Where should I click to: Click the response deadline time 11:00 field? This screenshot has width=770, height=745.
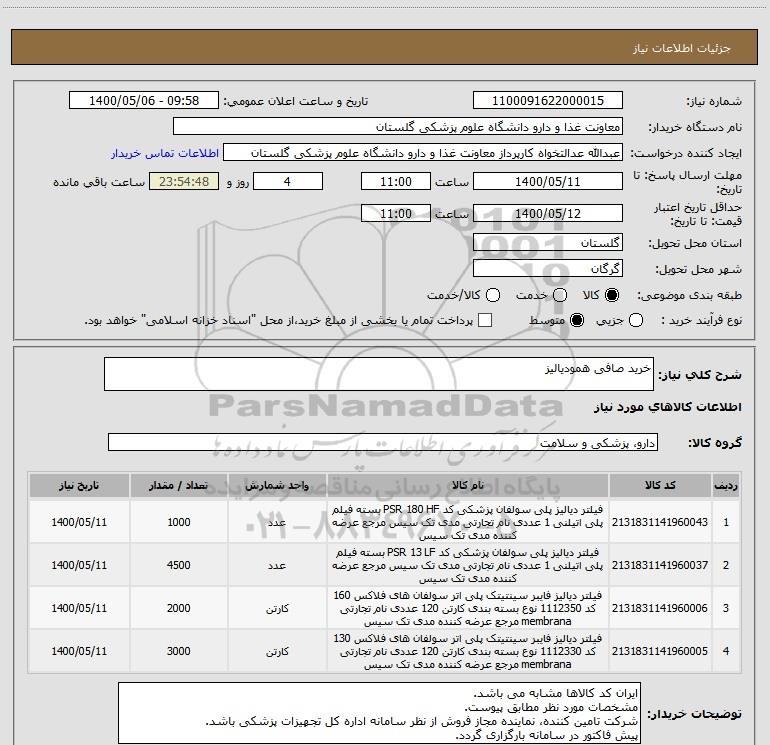coord(396,181)
